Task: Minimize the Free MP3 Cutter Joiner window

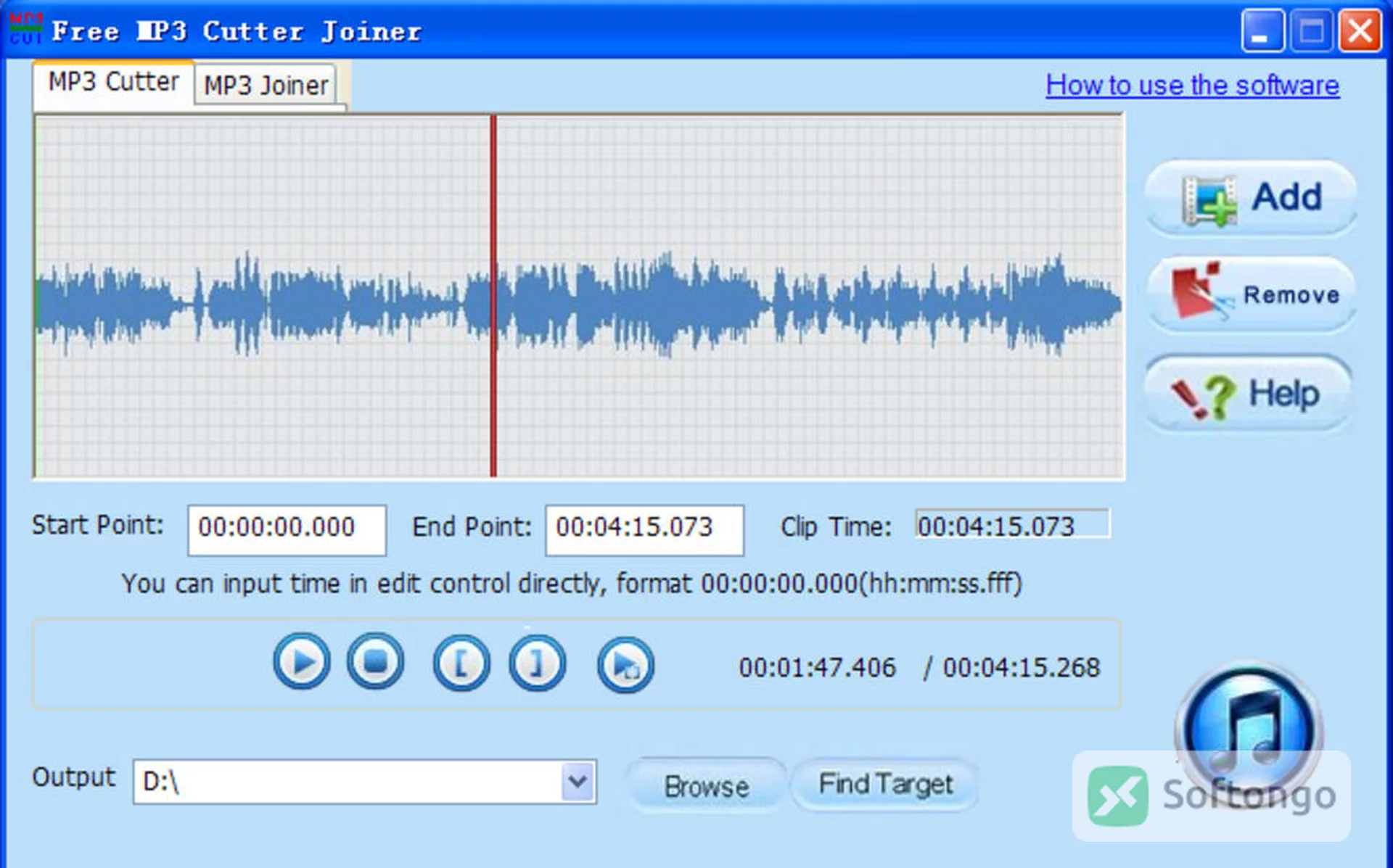Action: [x=1262, y=31]
